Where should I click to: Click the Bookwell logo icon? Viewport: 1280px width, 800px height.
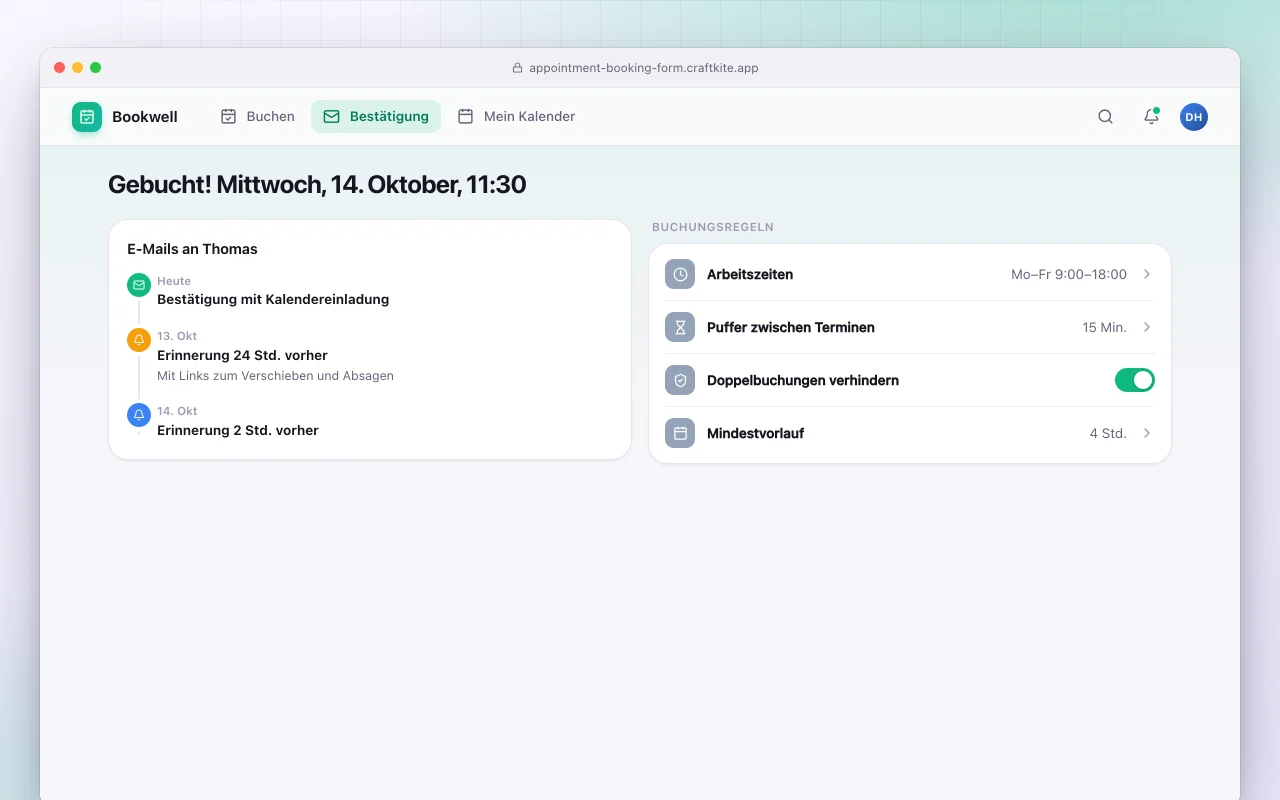87,117
